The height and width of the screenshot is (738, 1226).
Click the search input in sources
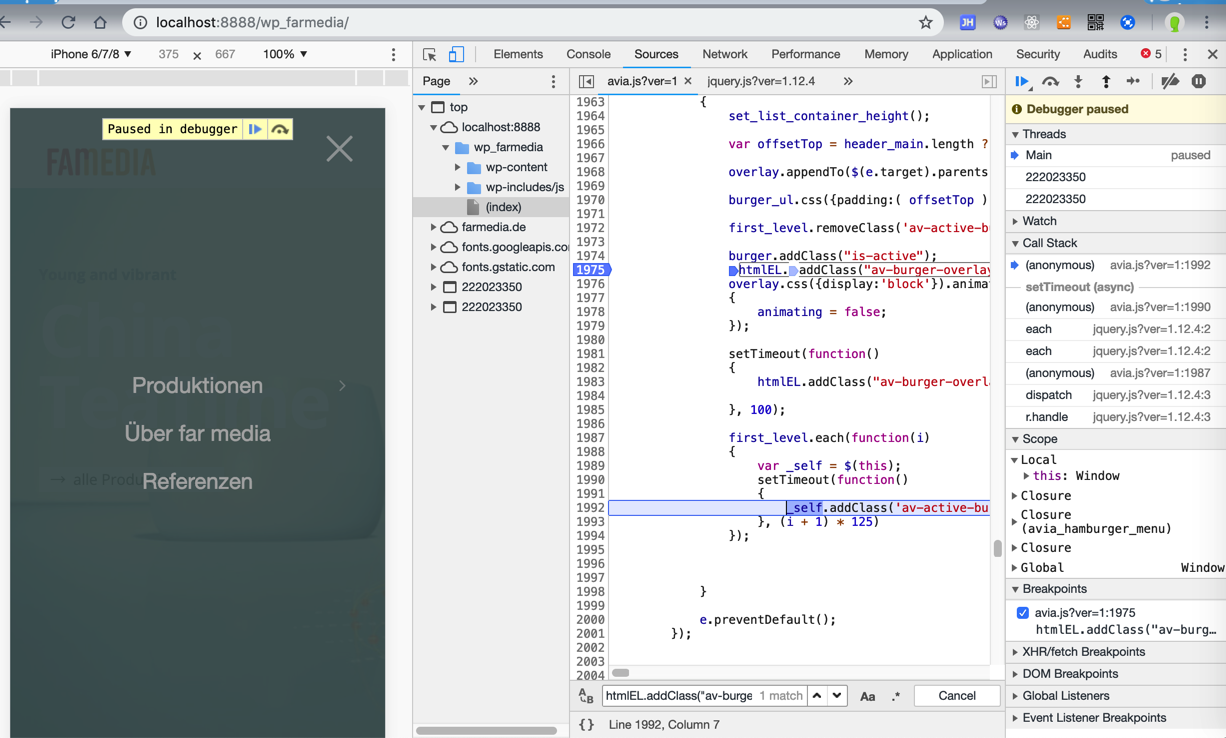click(x=678, y=696)
